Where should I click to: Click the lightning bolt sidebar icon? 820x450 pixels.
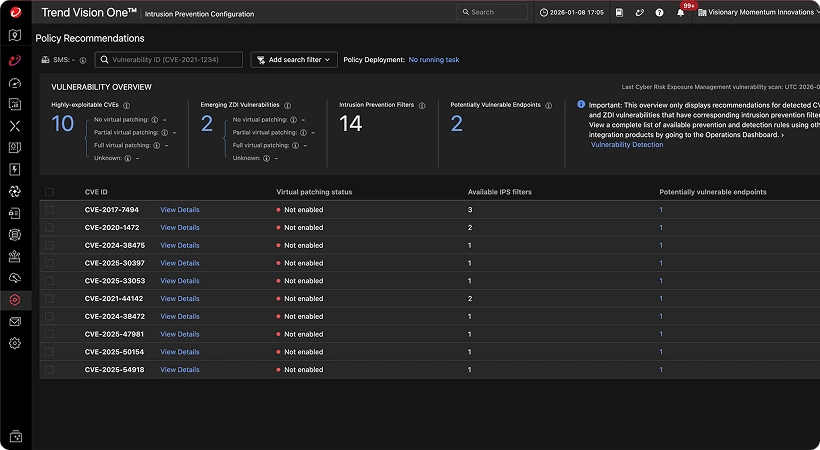coord(15,170)
